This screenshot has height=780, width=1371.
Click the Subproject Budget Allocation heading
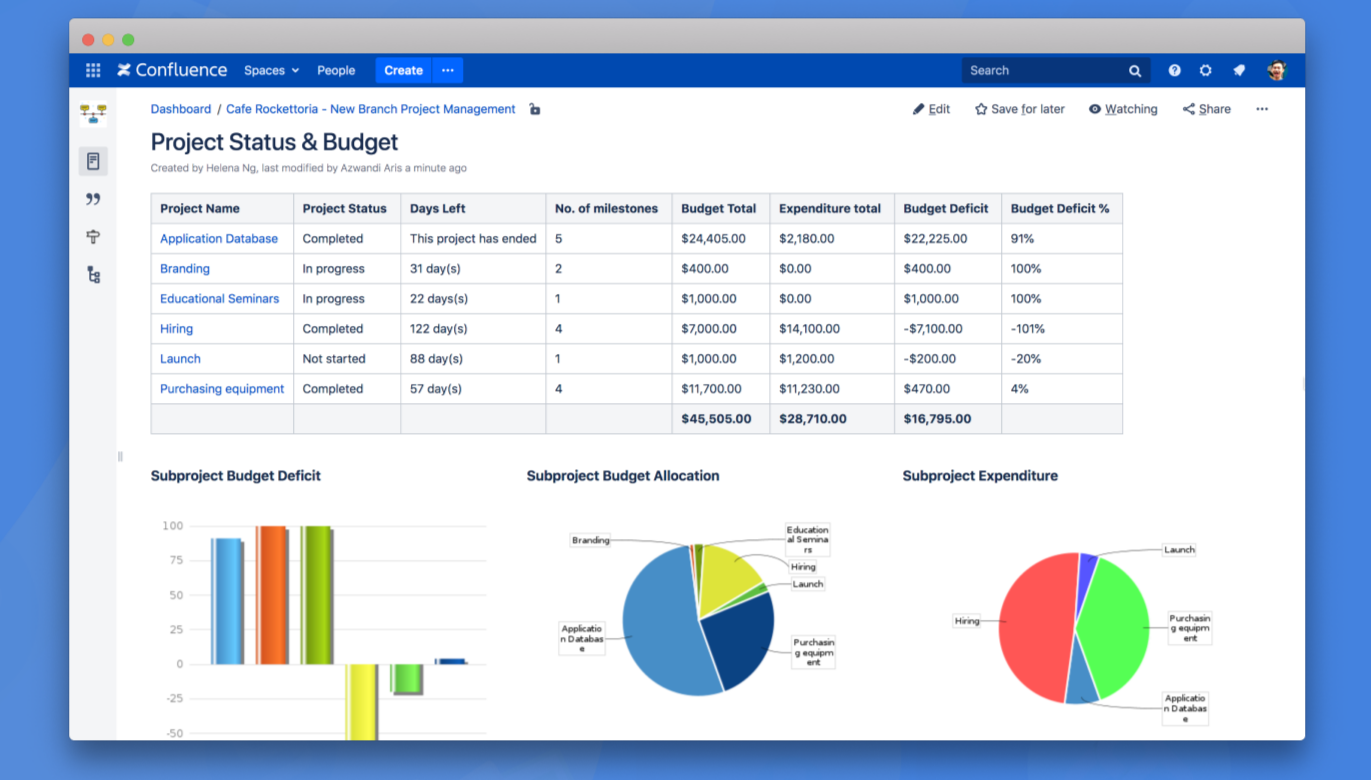pos(623,476)
